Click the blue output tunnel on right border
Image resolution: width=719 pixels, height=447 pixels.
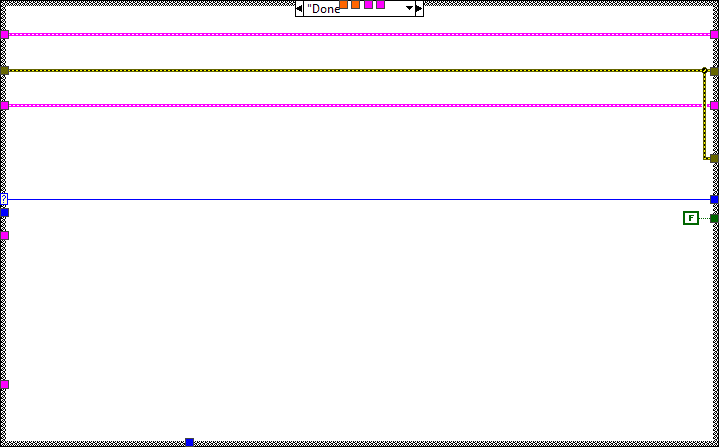(714, 199)
